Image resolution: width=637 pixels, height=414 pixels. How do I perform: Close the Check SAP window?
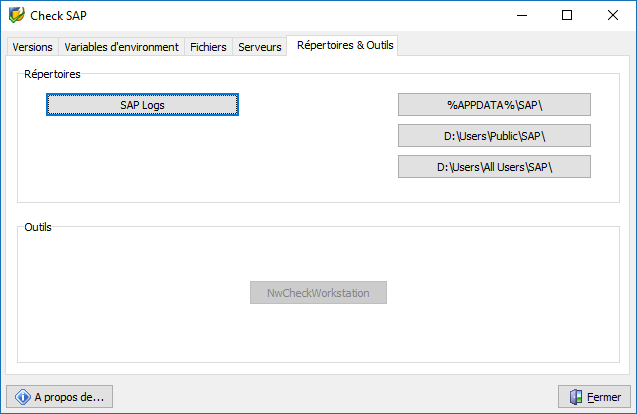pos(613,15)
